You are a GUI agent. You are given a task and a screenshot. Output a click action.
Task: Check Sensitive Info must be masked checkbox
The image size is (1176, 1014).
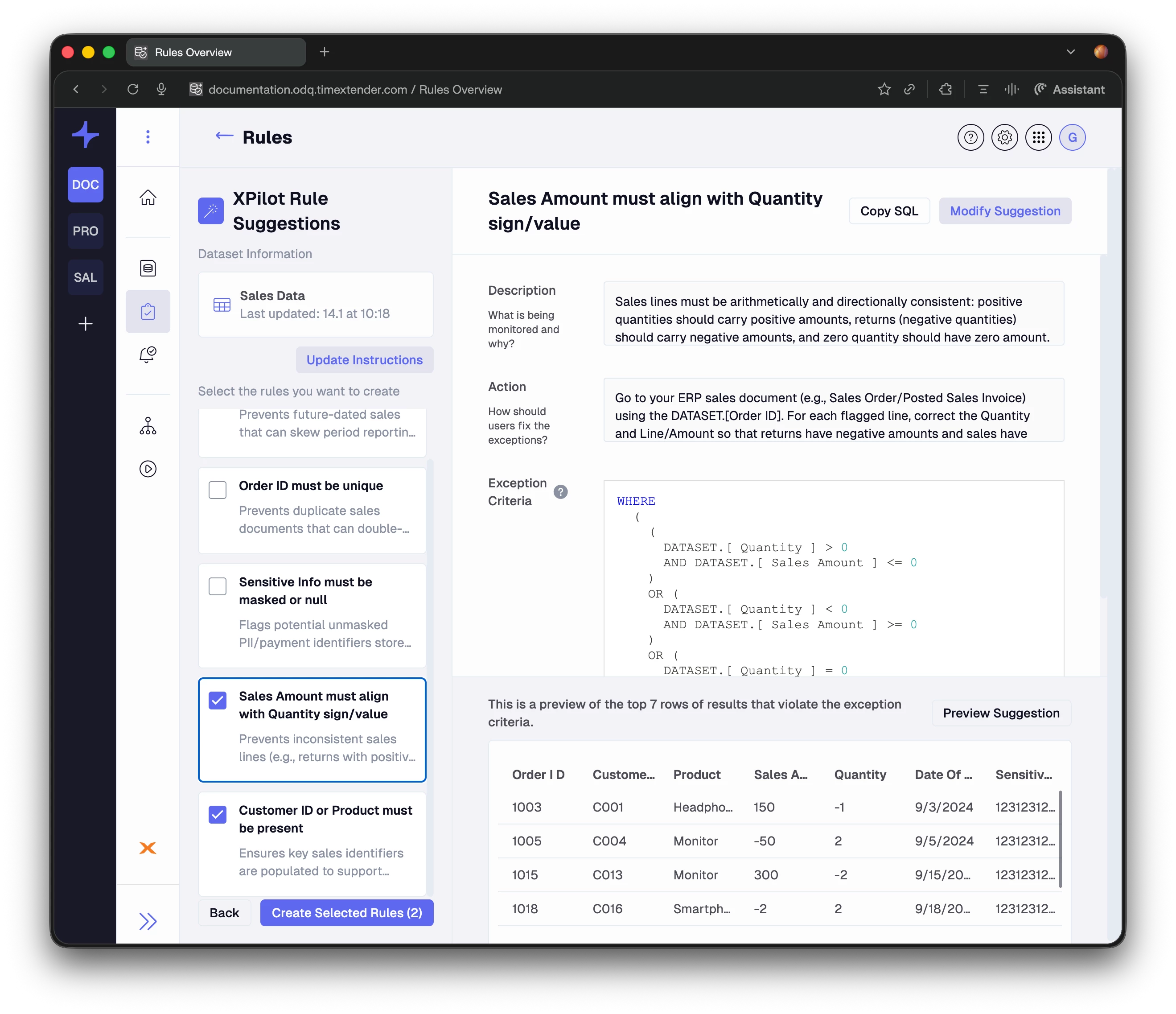pos(218,586)
